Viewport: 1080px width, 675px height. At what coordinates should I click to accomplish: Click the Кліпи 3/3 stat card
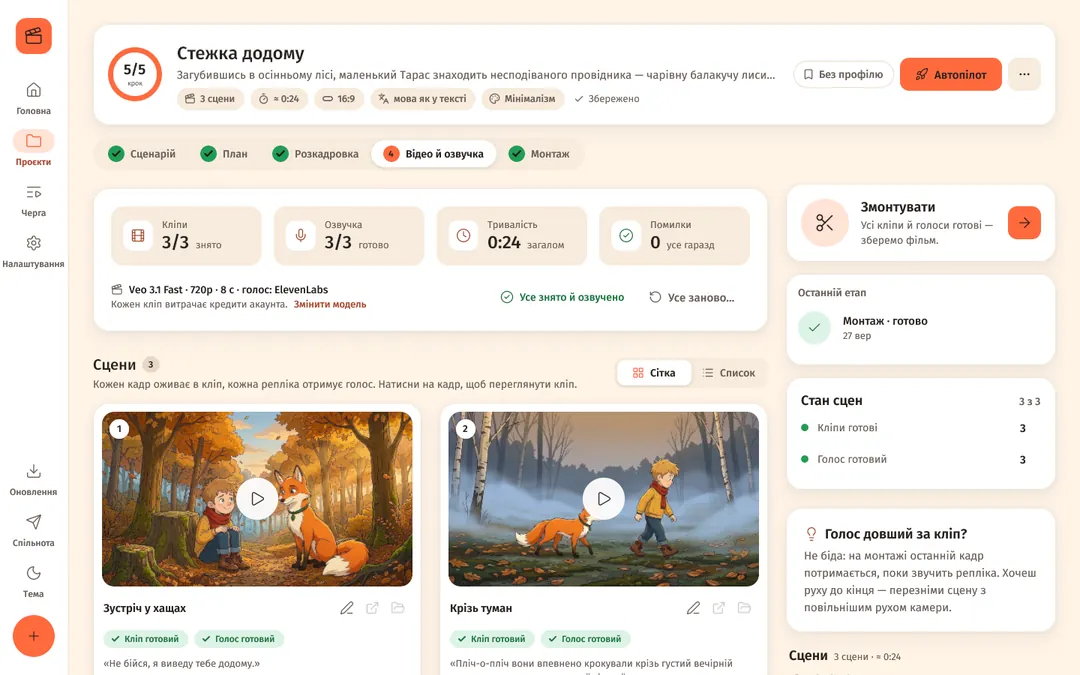tap(186, 236)
